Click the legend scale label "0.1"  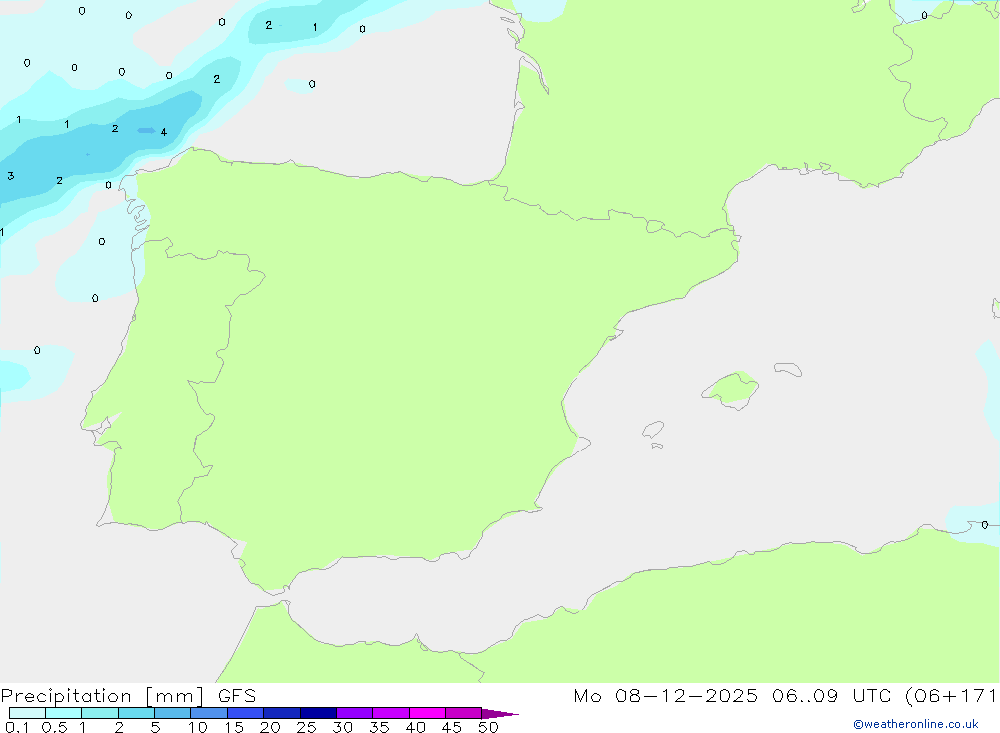click(x=17, y=727)
